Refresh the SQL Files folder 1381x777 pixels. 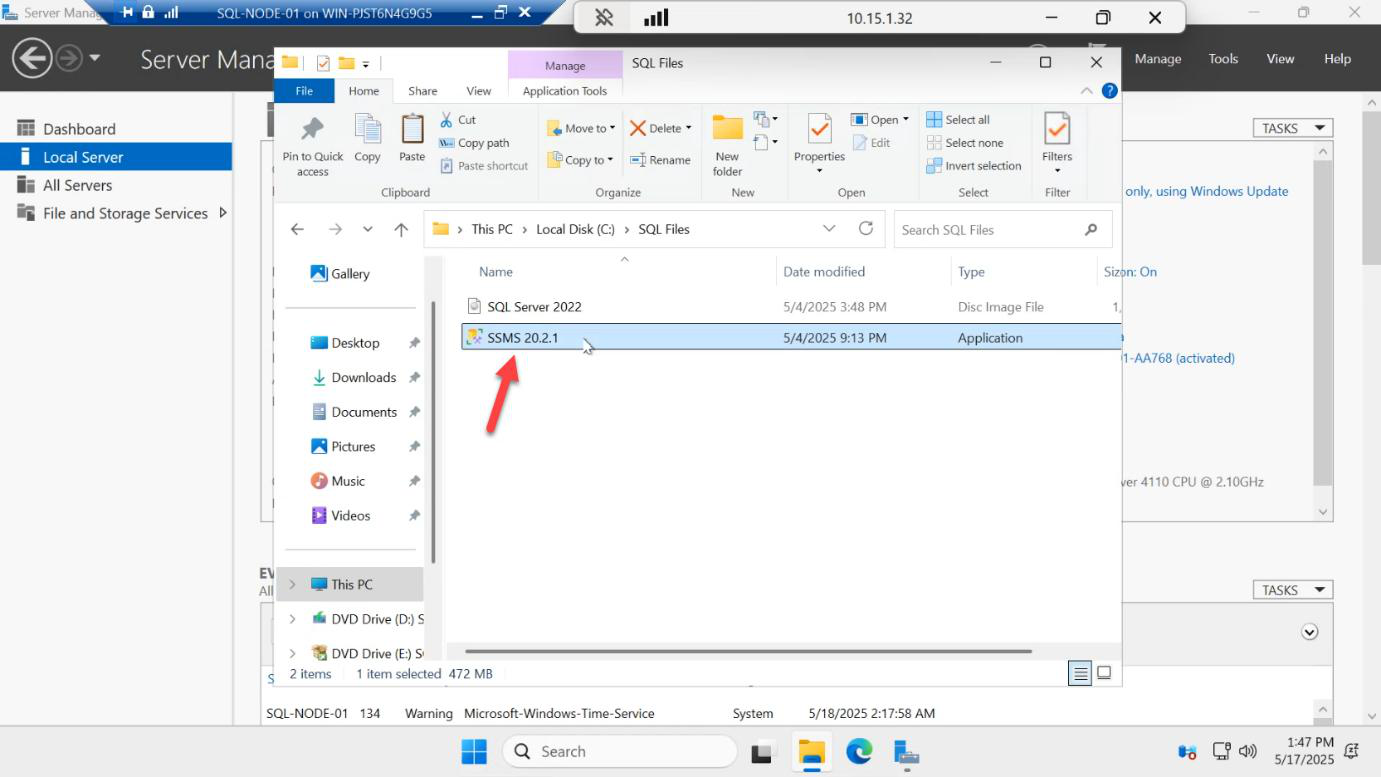(x=866, y=229)
